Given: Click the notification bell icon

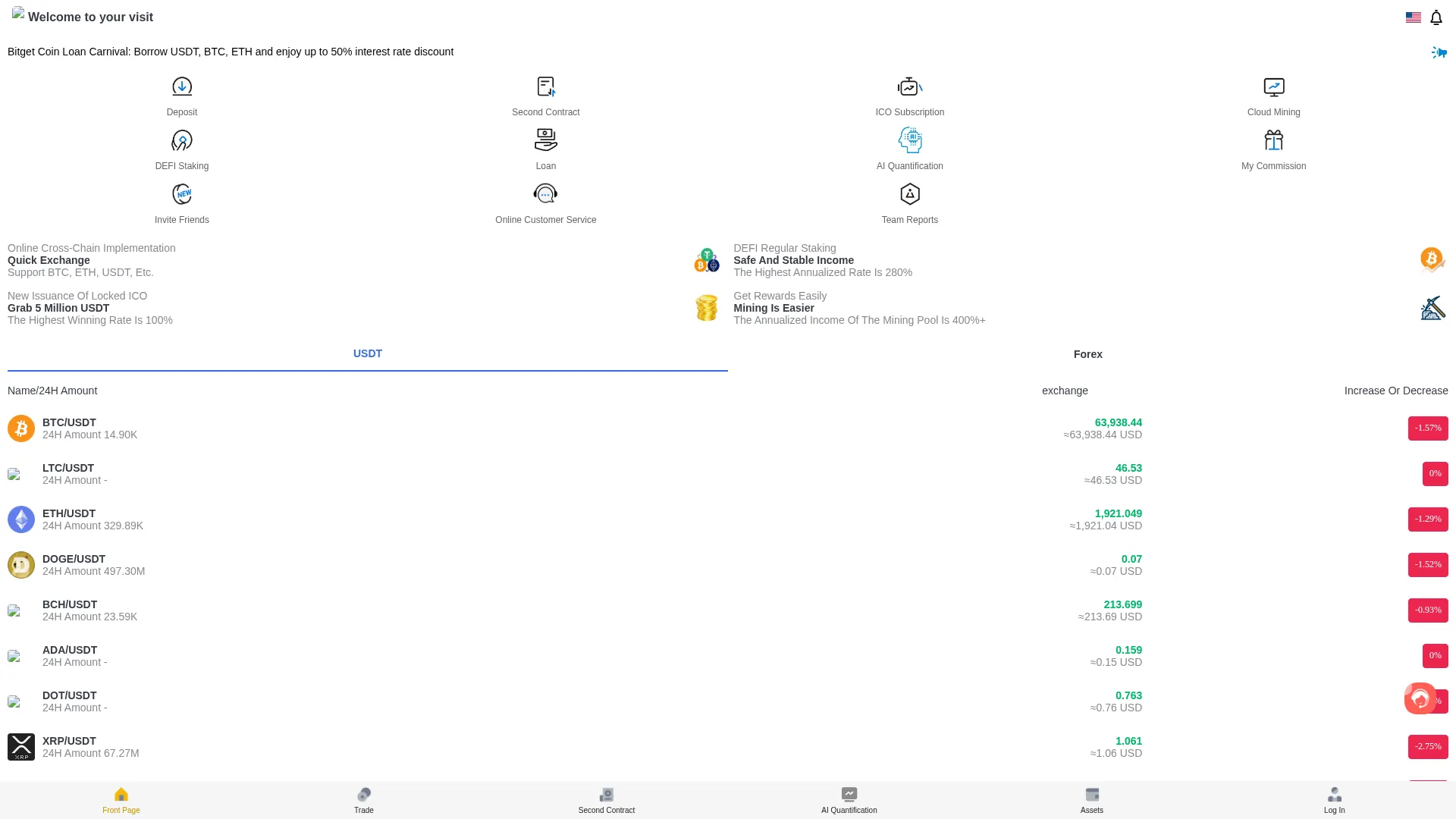Looking at the screenshot, I should [1436, 17].
